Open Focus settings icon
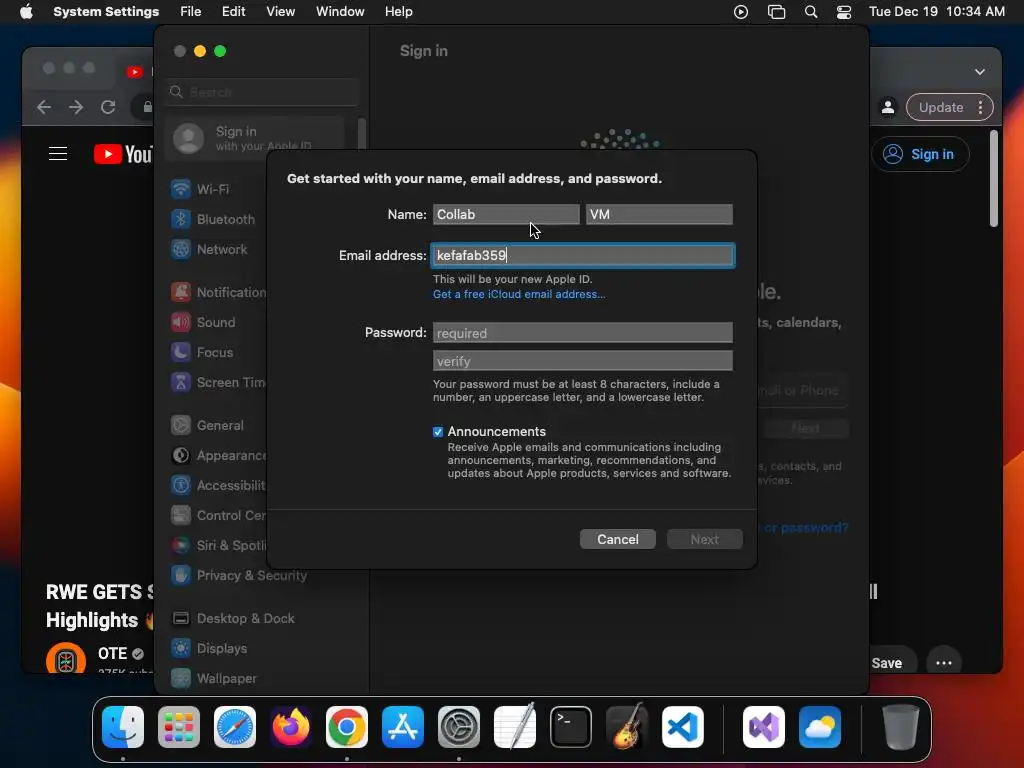 (181, 352)
